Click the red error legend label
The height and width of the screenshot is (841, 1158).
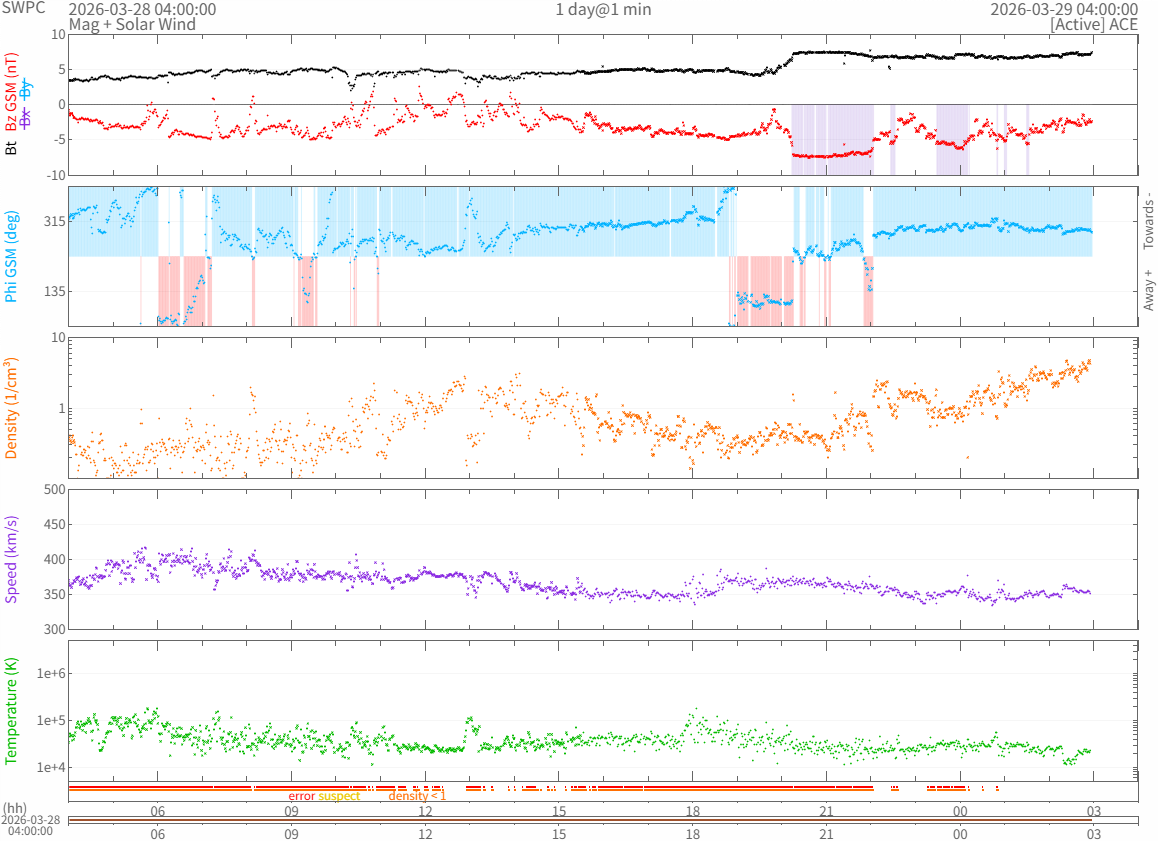click(301, 796)
